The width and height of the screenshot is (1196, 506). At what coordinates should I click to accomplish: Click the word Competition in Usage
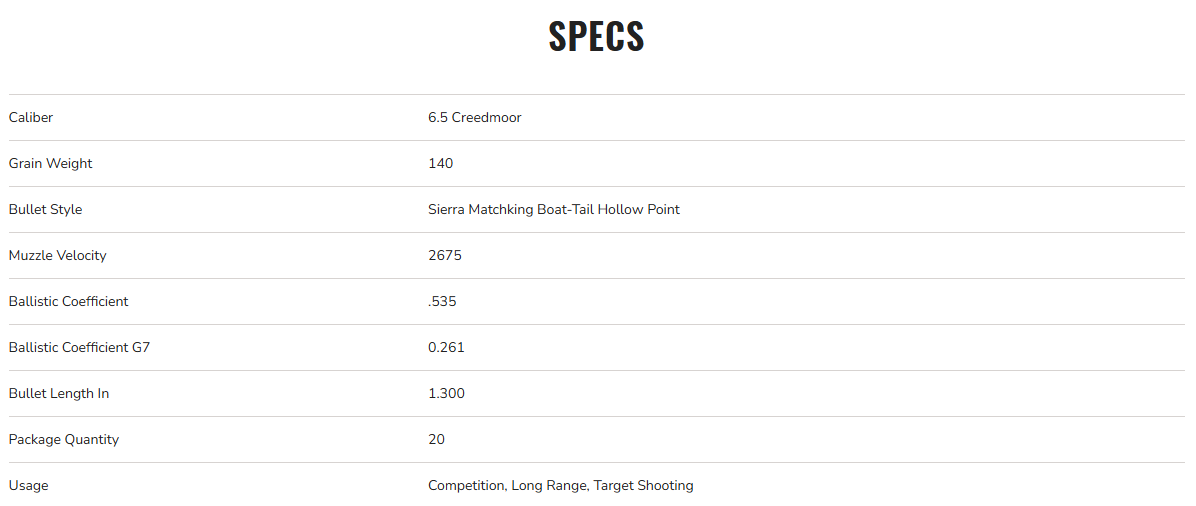[466, 486]
